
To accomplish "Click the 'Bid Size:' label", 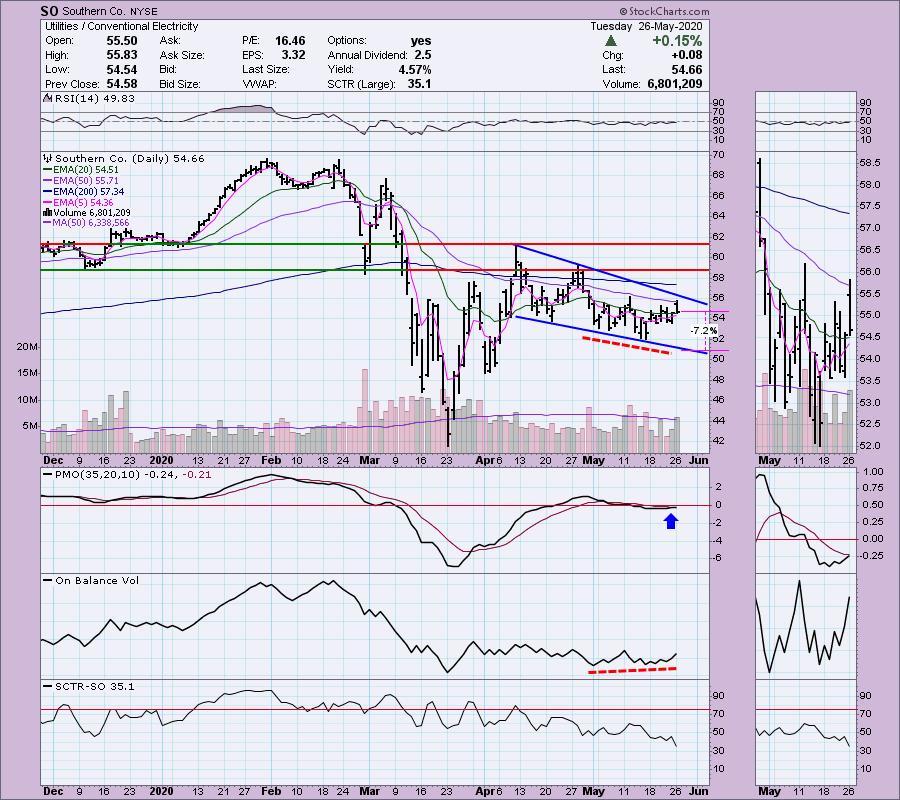I will click(180, 84).
